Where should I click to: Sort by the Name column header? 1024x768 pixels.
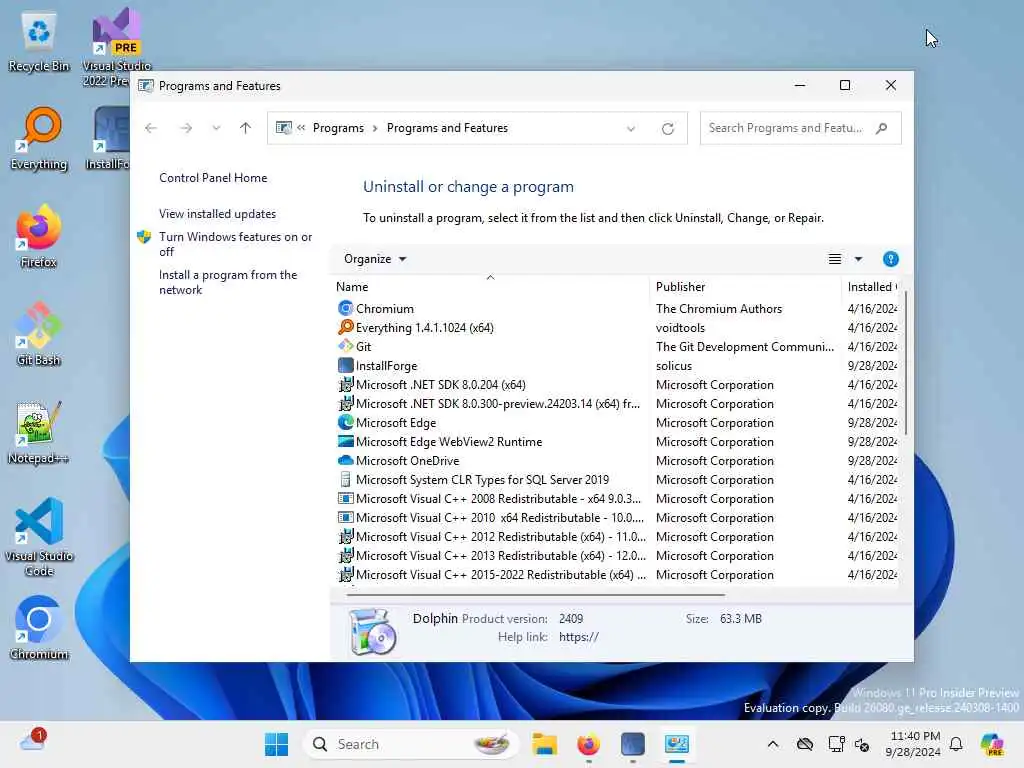click(x=490, y=287)
